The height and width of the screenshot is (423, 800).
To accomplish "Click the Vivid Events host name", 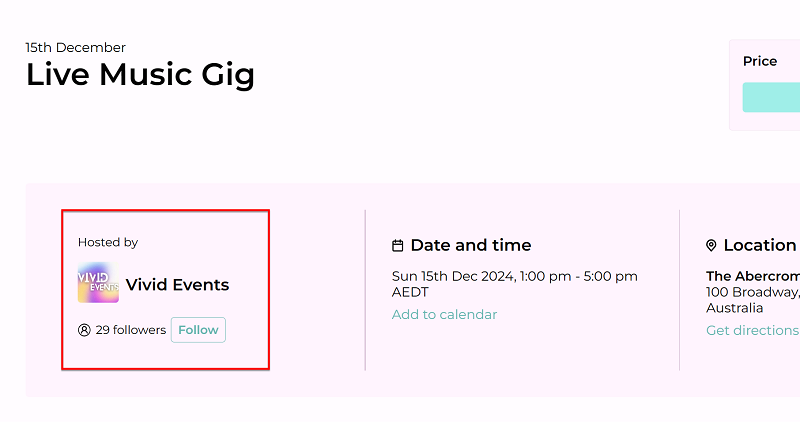I will pyautogui.click(x=178, y=285).
